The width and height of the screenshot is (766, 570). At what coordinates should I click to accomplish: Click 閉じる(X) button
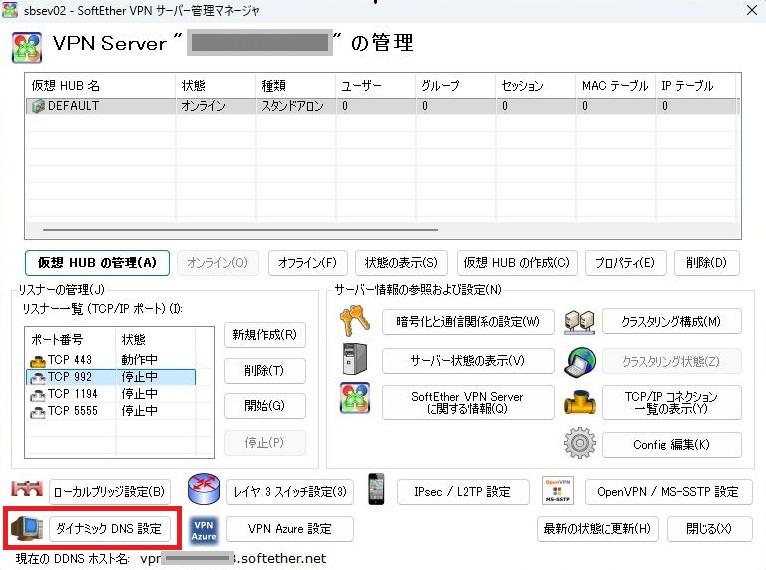tap(709, 529)
